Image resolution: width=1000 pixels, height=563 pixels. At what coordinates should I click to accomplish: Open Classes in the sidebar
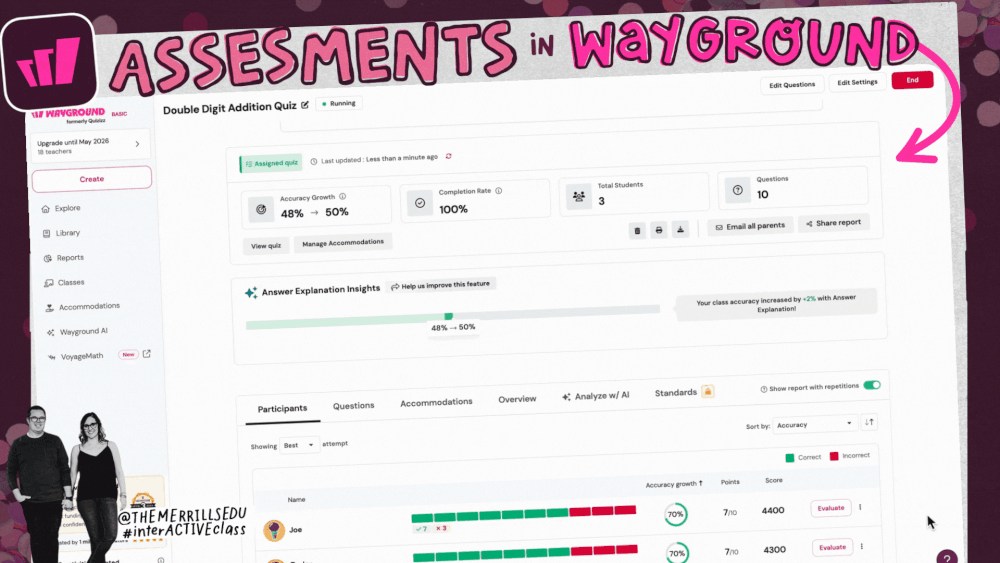tap(64, 282)
